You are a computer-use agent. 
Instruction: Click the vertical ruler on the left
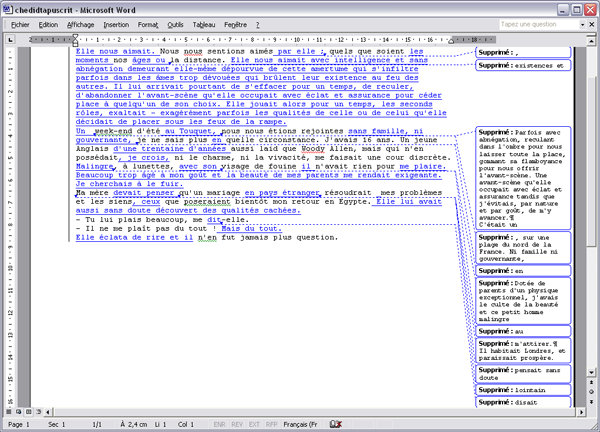click(x=10, y=226)
